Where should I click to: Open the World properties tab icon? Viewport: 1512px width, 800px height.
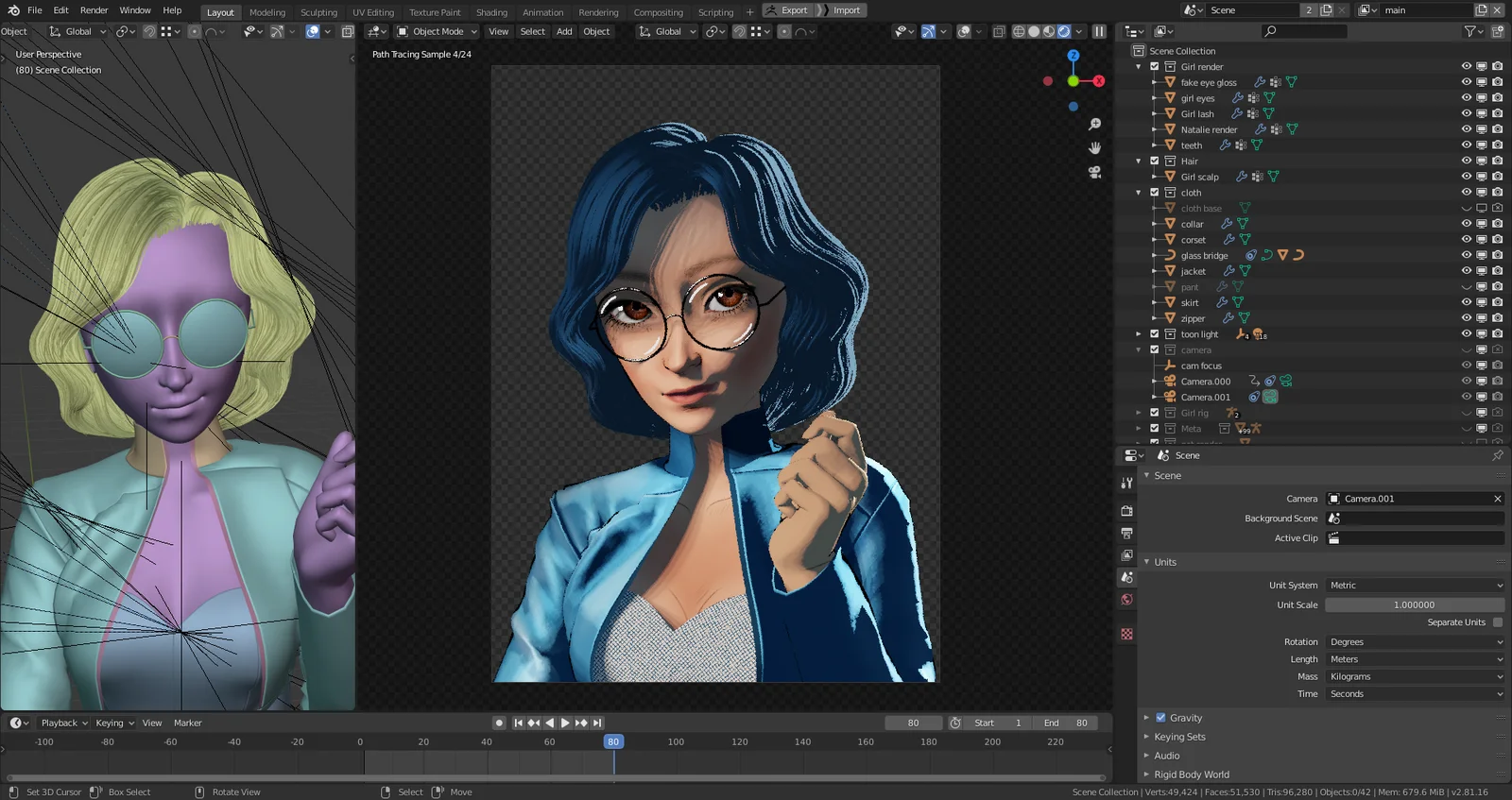(x=1126, y=600)
